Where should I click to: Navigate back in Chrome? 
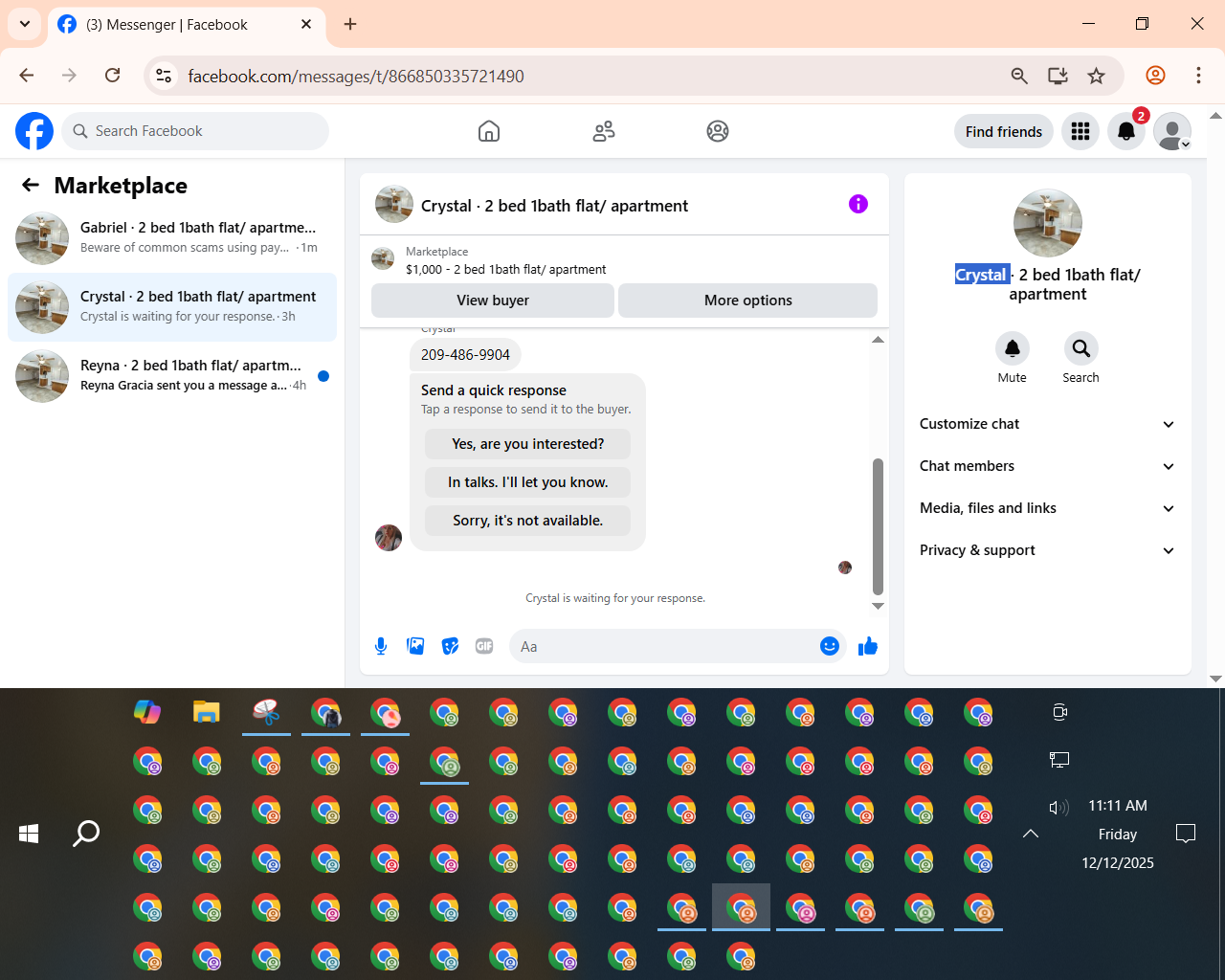[27, 76]
